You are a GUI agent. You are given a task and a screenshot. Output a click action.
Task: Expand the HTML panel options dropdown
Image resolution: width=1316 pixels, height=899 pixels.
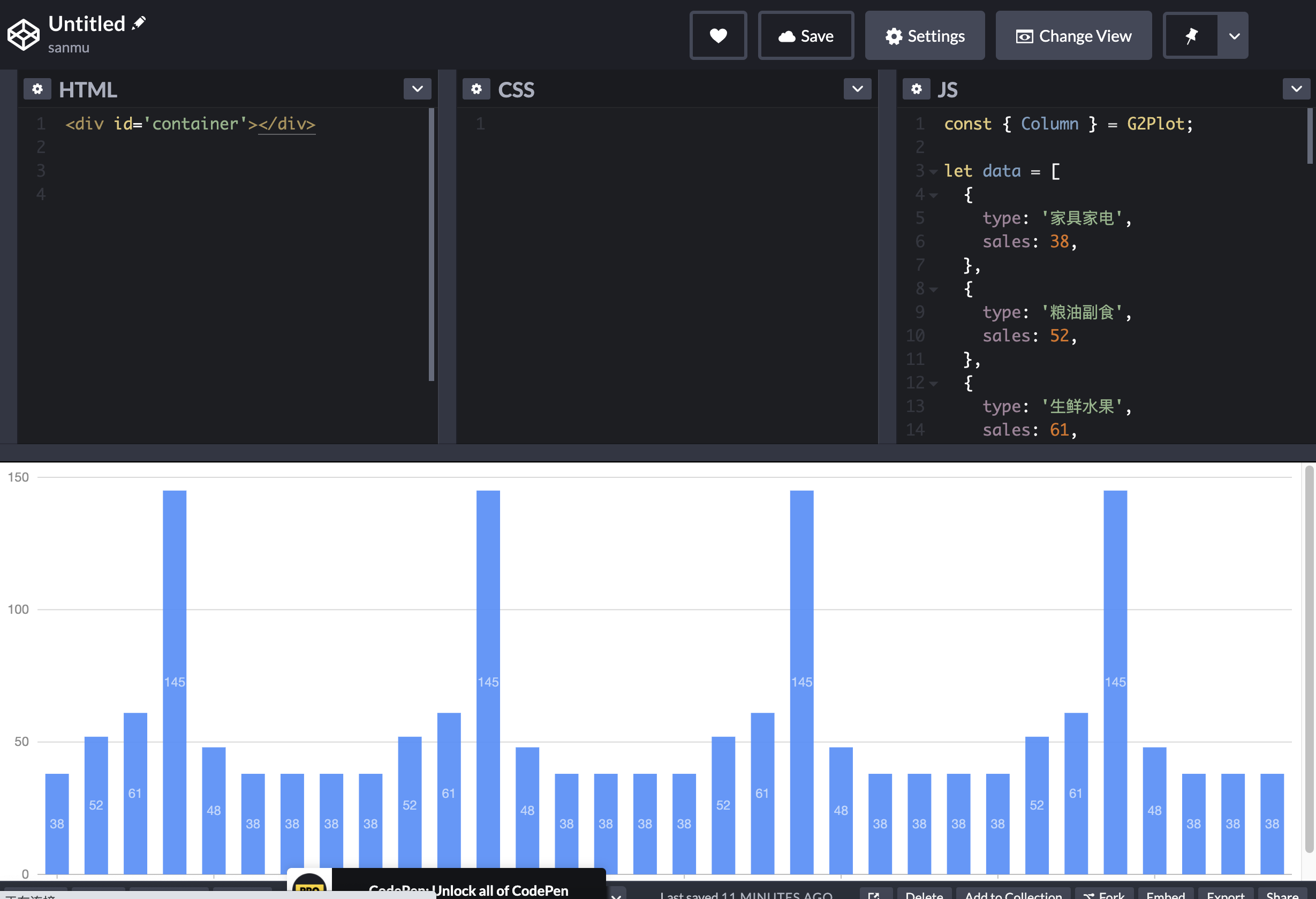click(417, 89)
